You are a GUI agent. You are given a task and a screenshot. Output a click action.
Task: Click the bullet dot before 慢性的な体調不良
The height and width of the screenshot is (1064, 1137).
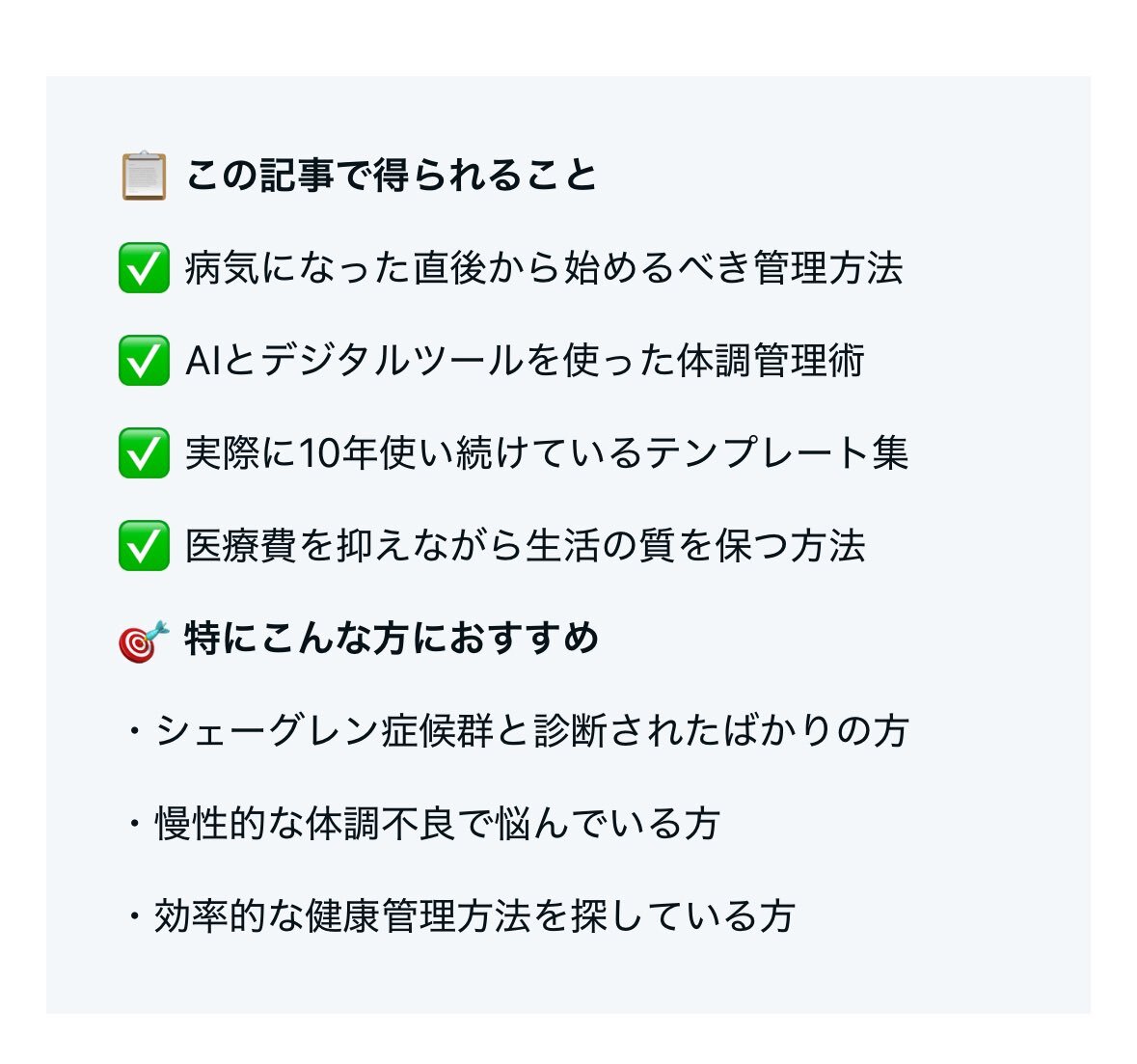tap(134, 824)
